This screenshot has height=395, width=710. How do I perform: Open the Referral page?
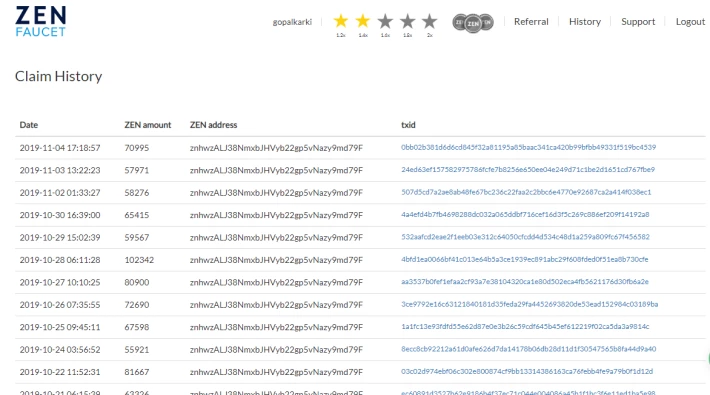coord(531,22)
